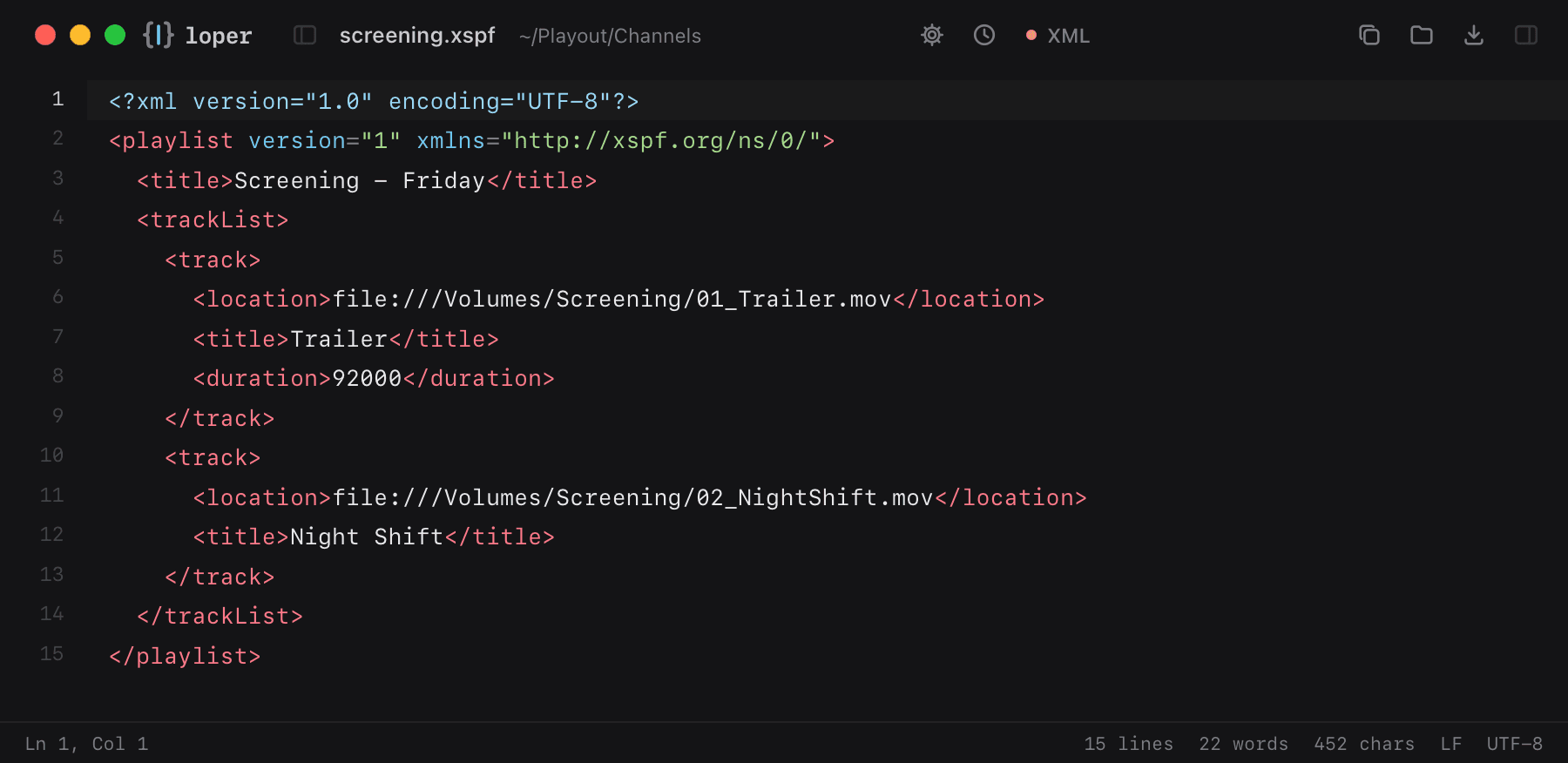Click line number 1 in the gutter
Viewport: 1568px width, 763px height.
pyautogui.click(x=57, y=99)
